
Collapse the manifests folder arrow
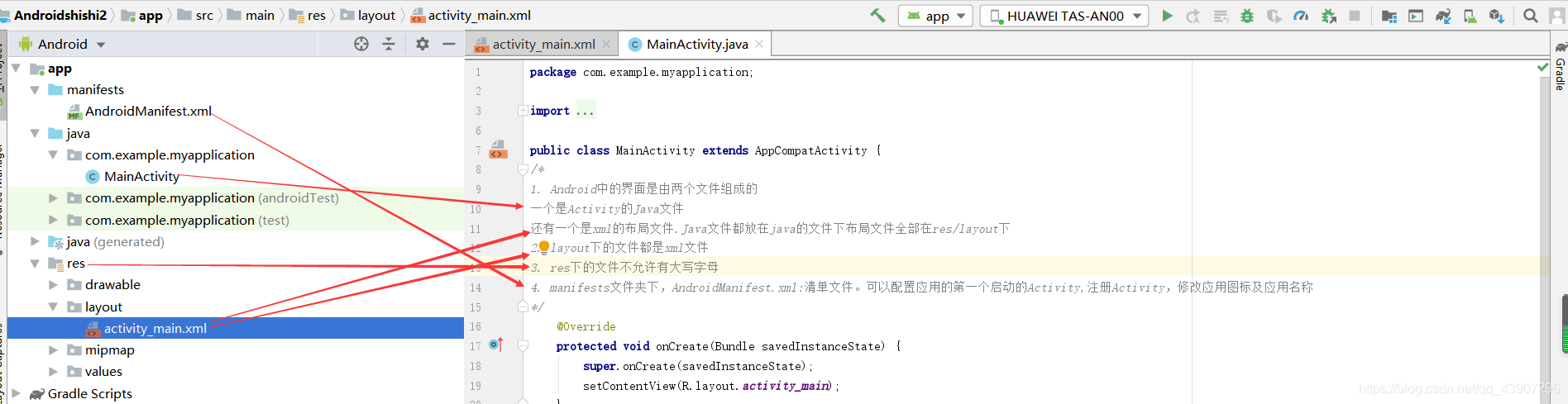pyautogui.click(x=35, y=89)
